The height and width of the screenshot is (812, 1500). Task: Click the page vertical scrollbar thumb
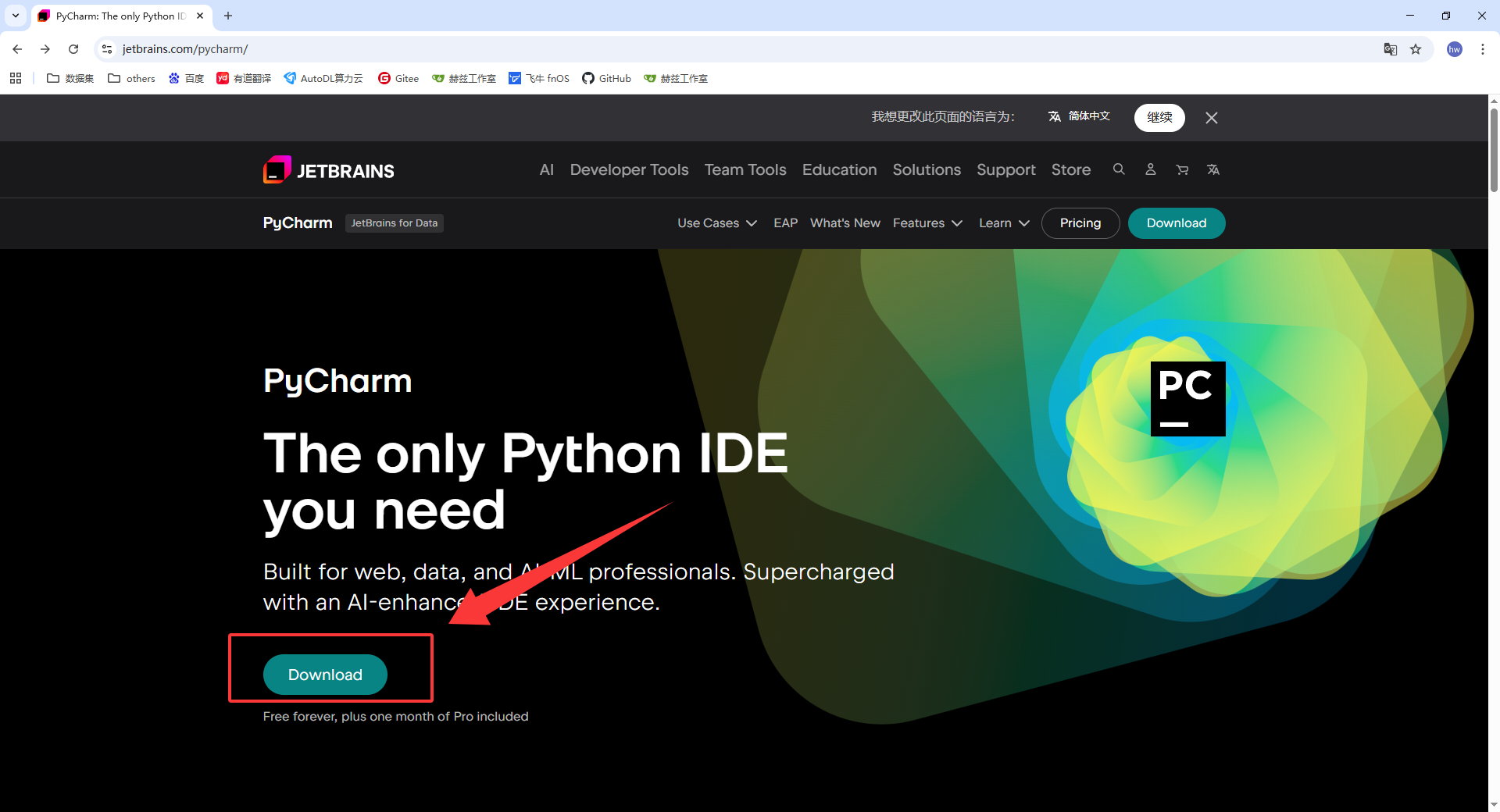pyautogui.click(x=1494, y=148)
